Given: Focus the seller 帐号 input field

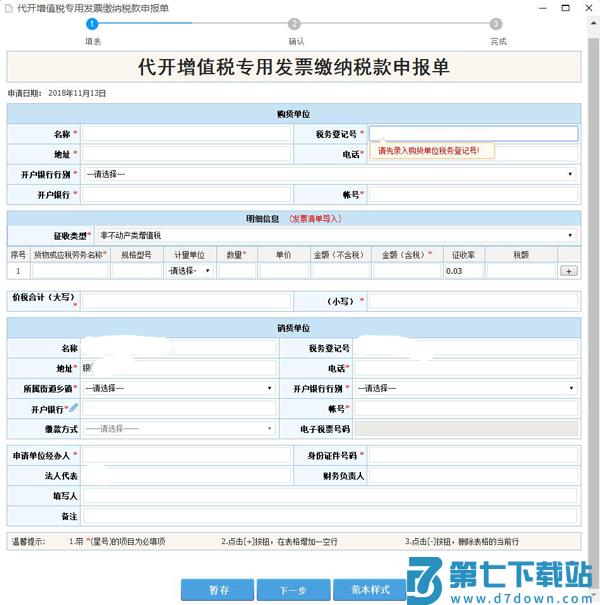Looking at the screenshot, I should click(x=466, y=409).
